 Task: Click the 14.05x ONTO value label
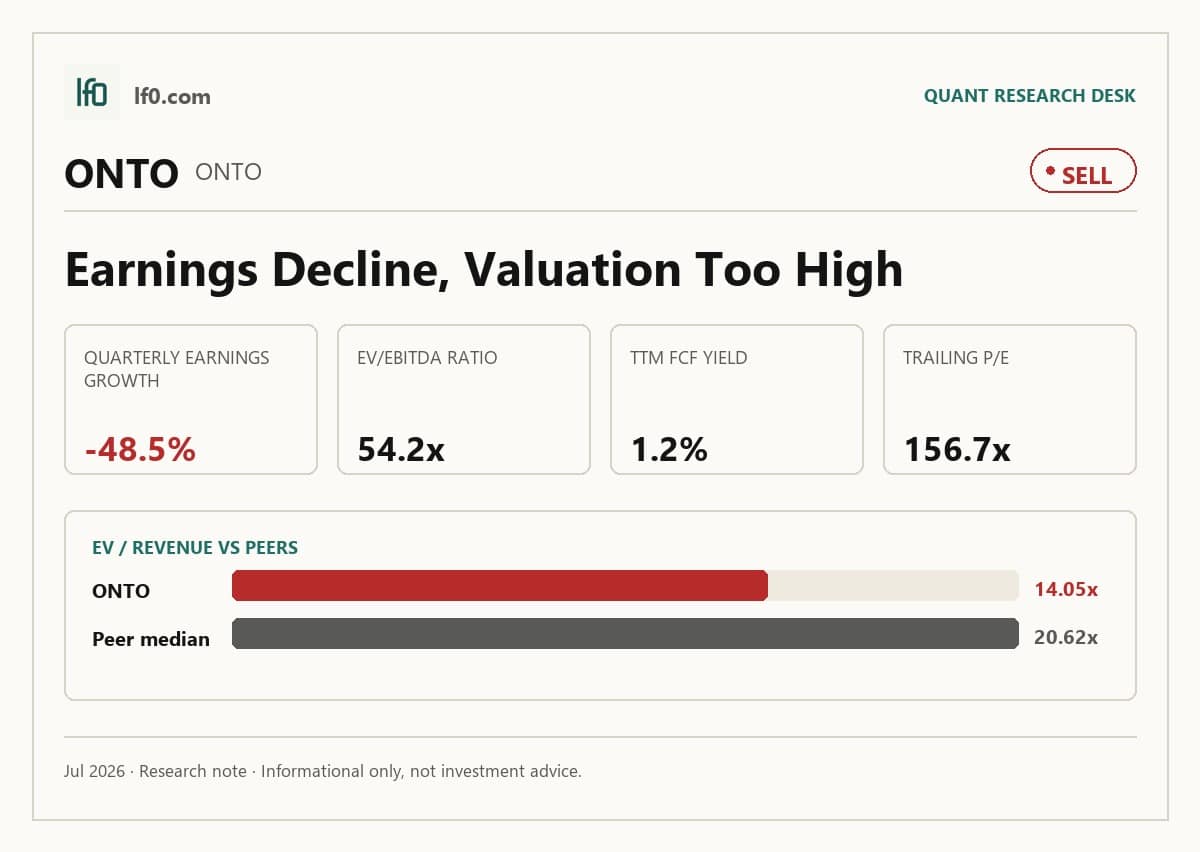1066,590
